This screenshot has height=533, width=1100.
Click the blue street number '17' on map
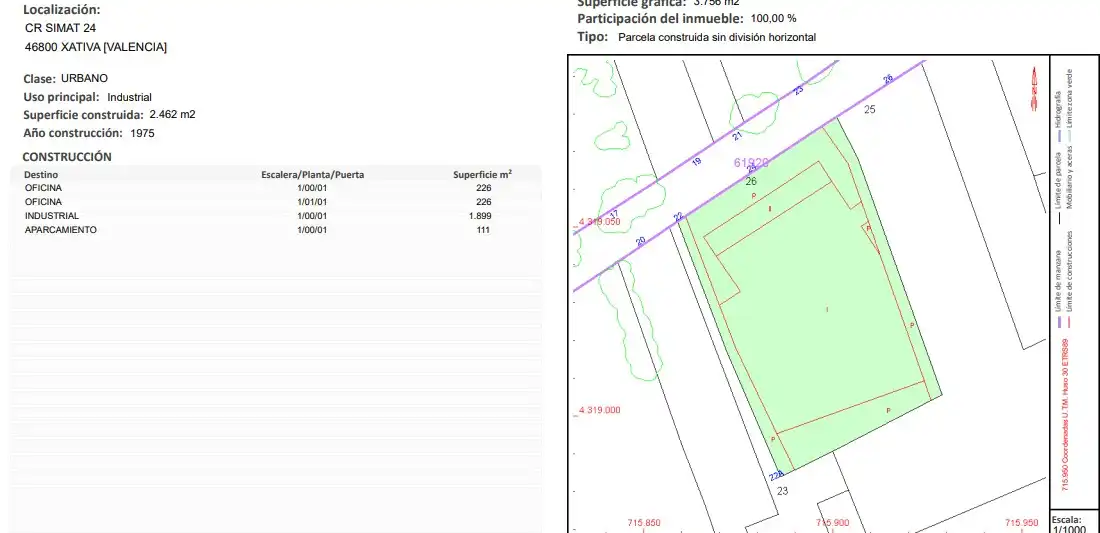tap(613, 215)
